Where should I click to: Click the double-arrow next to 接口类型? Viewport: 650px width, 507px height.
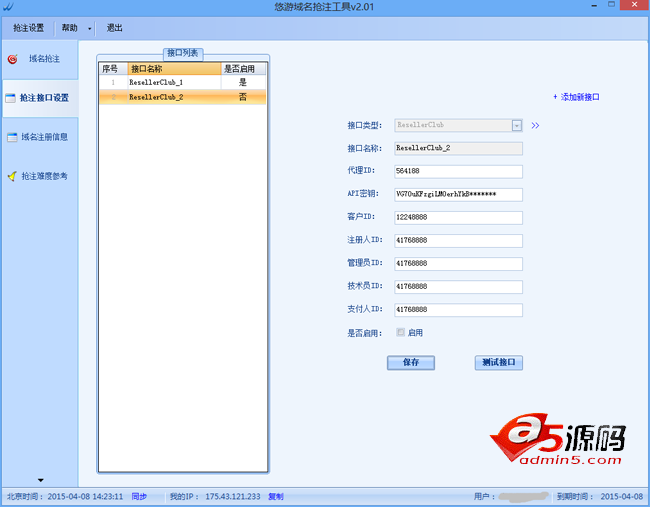535,126
